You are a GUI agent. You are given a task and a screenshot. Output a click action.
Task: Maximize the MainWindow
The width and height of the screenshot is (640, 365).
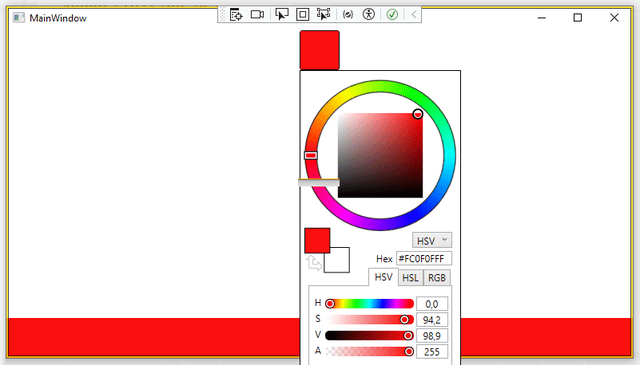577,18
